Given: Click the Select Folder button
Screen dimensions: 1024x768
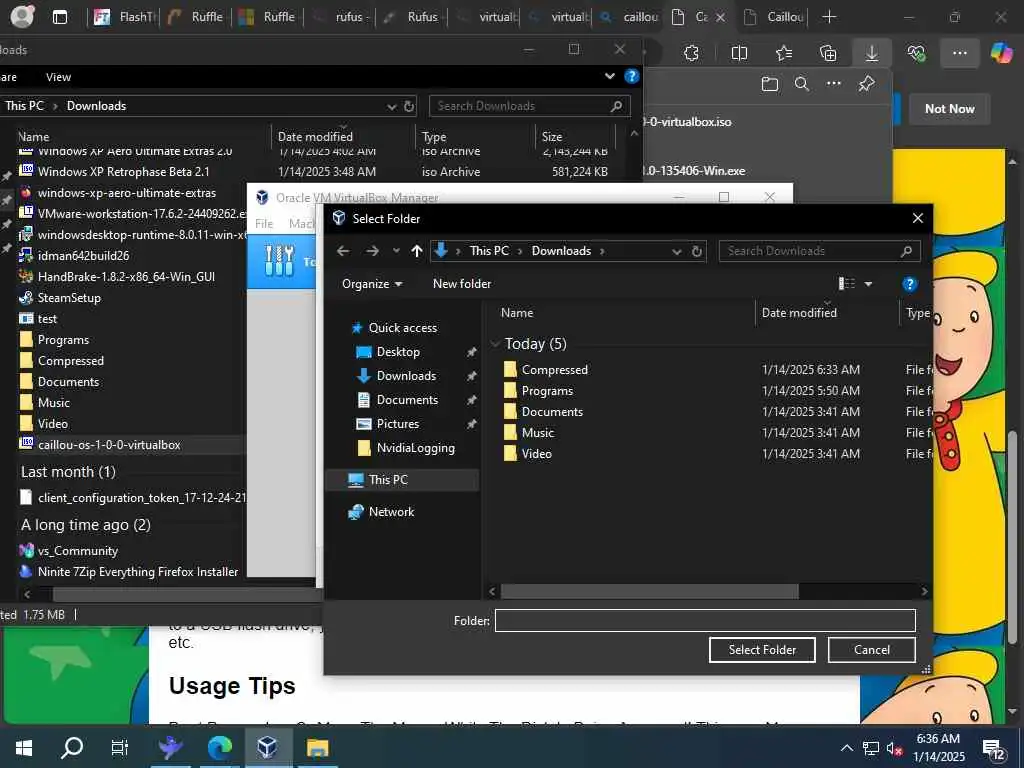Looking at the screenshot, I should [x=762, y=650].
